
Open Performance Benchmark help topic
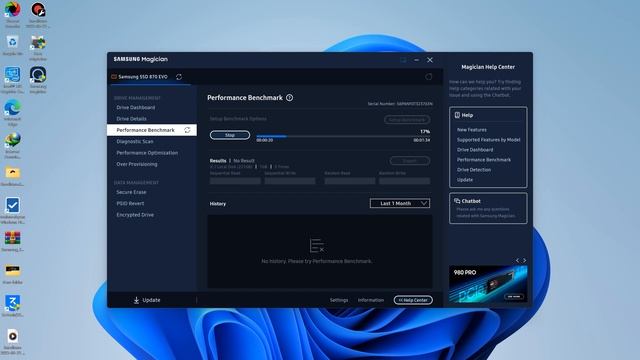(484, 160)
